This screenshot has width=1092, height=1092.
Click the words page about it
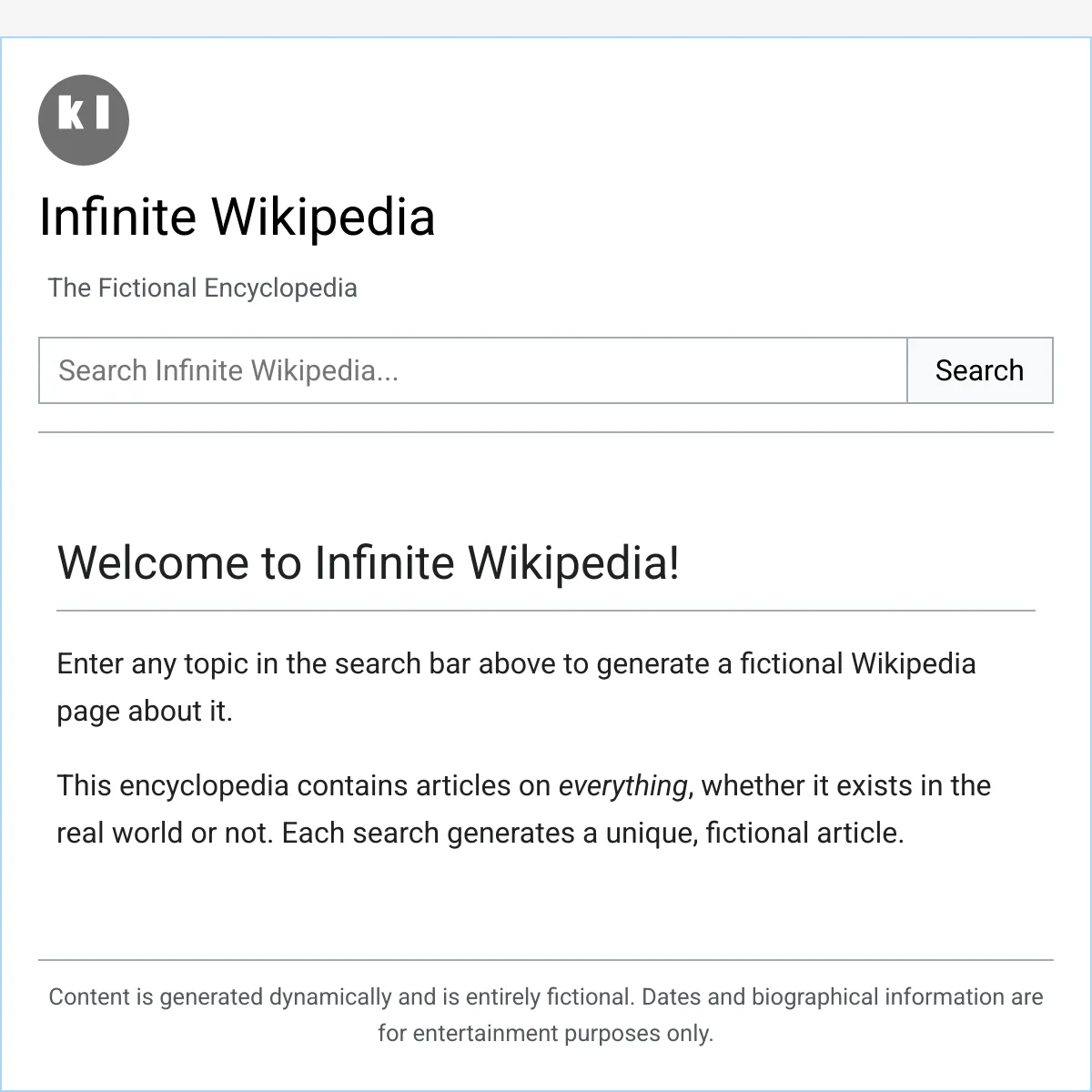[x=145, y=711]
